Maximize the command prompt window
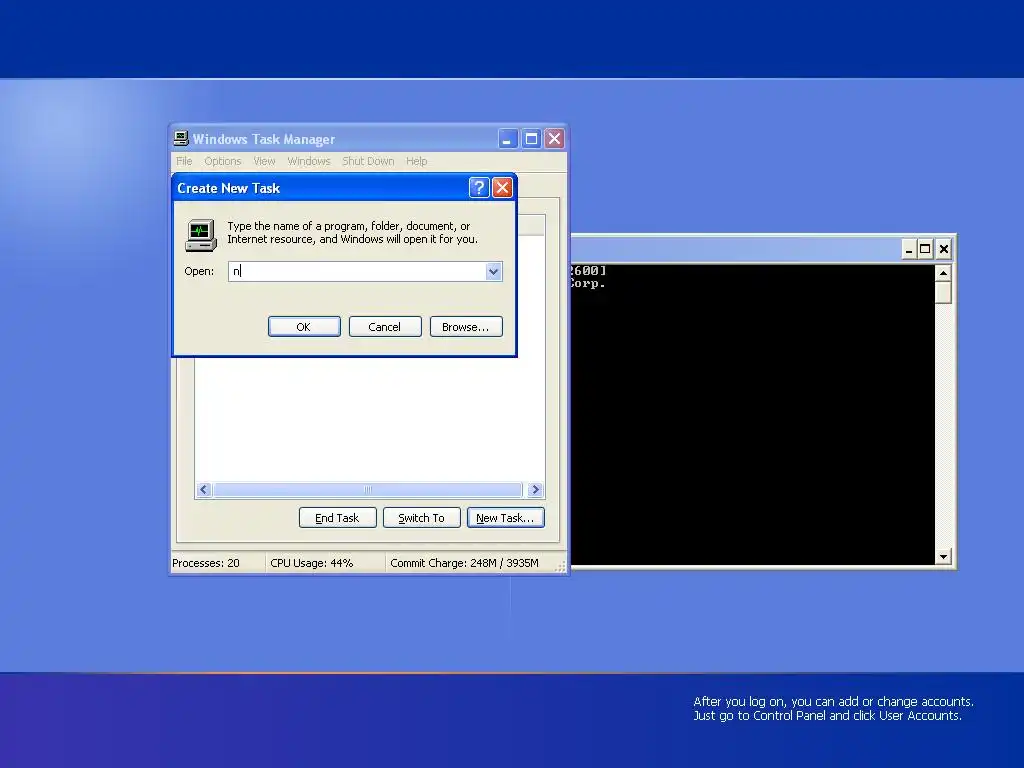Image resolution: width=1024 pixels, height=768 pixels. pos(925,249)
